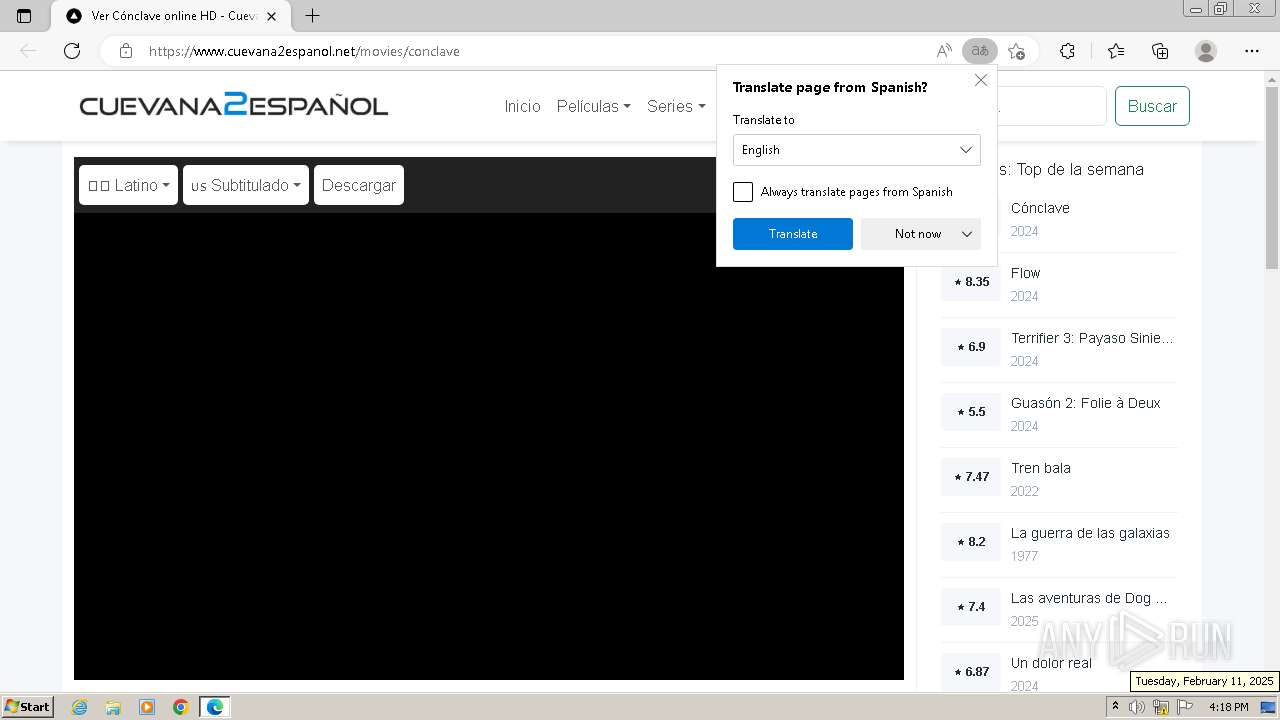1280x720 pixels.
Task: Click the Cuevana2Español logo
Action: pos(234,105)
